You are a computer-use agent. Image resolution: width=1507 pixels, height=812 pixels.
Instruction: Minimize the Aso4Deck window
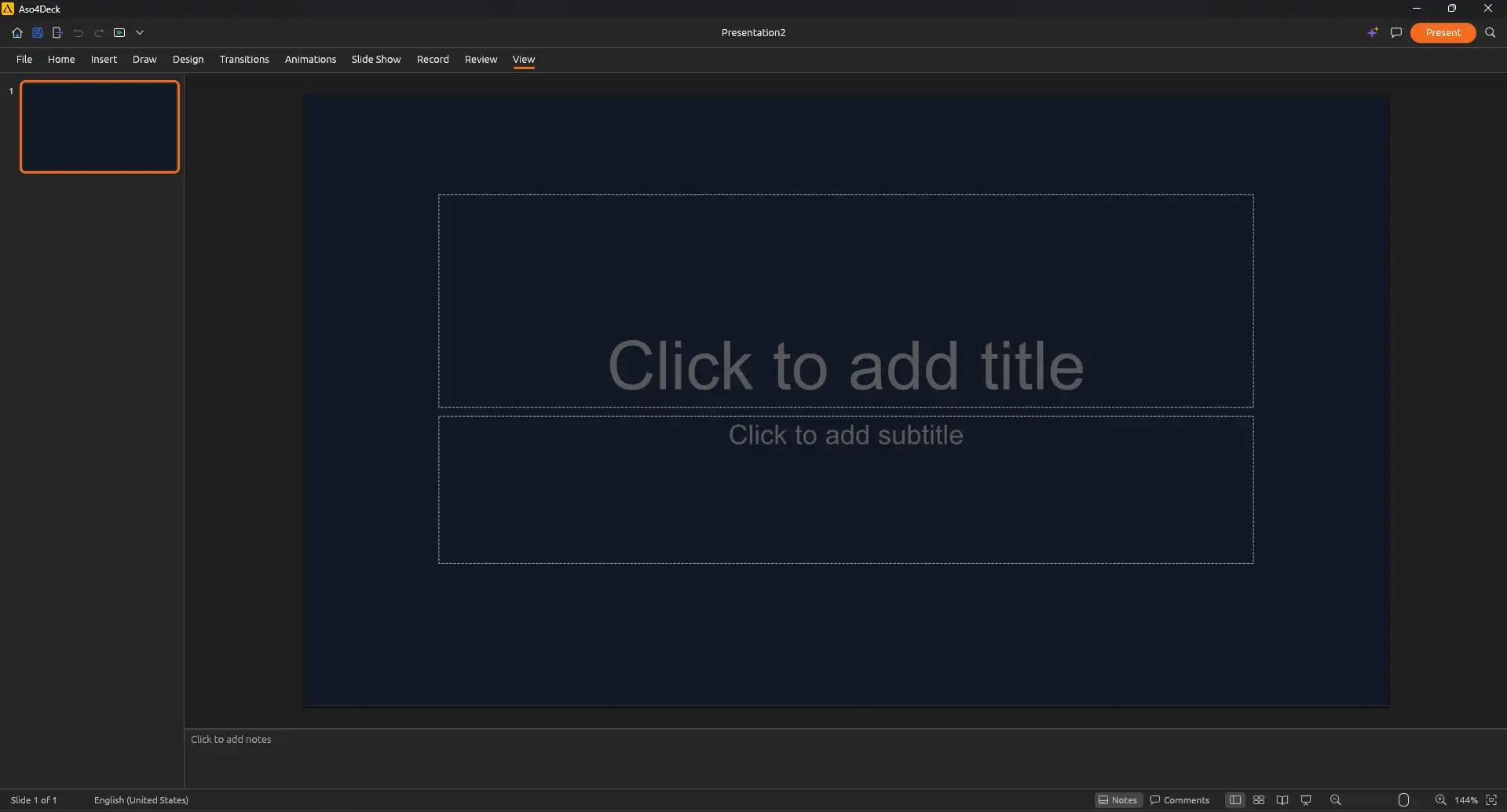1417,9
